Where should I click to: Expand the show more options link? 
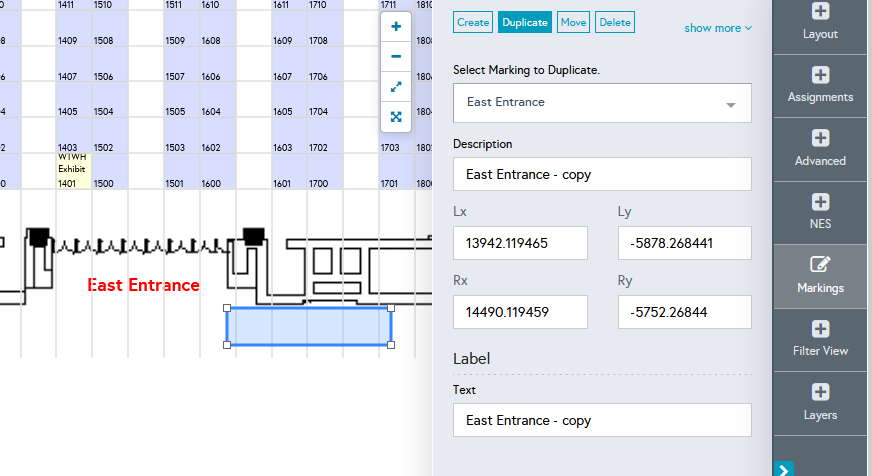click(718, 28)
